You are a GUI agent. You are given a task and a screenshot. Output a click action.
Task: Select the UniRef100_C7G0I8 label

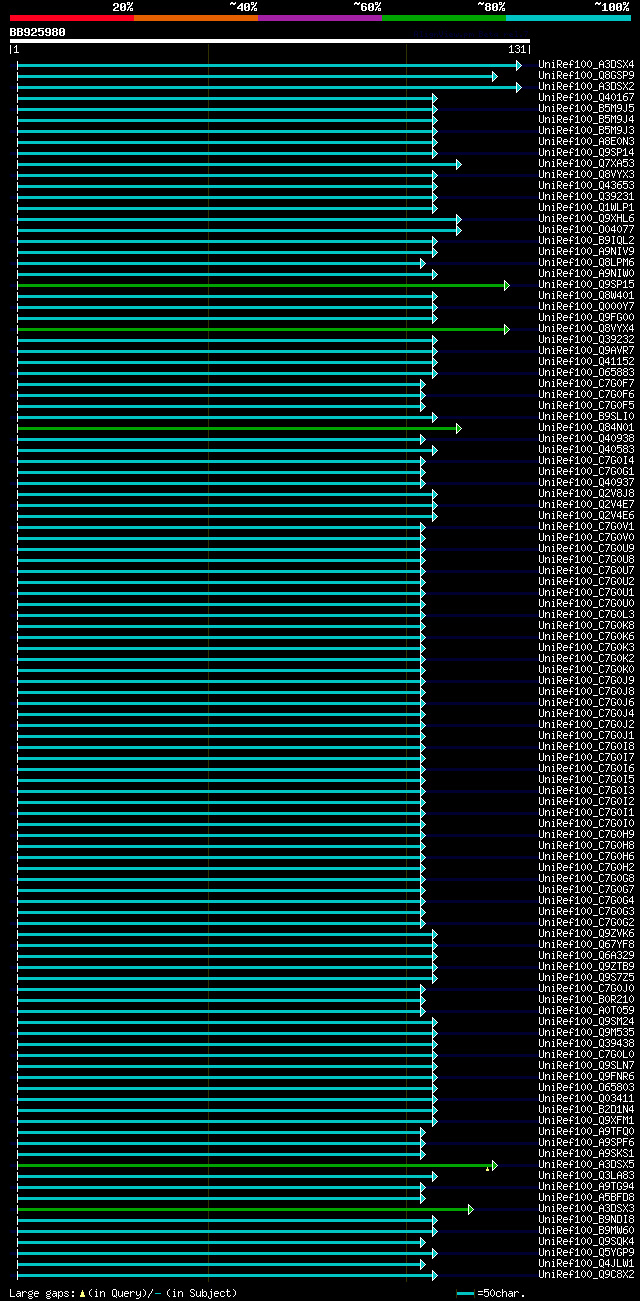[x=586, y=747]
